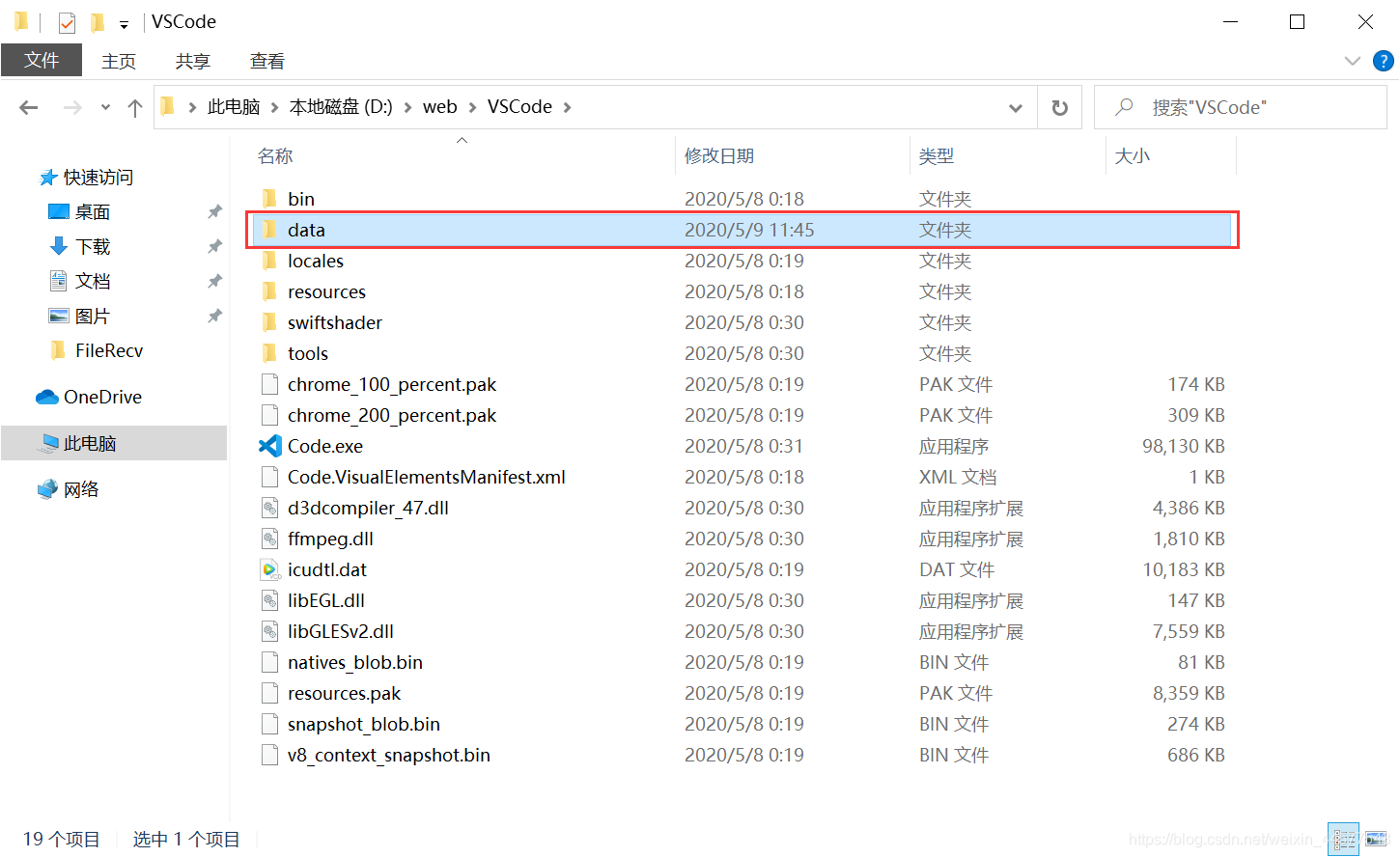Open recent locations dropdown arrow

pyautogui.click(x=105, y=107)
